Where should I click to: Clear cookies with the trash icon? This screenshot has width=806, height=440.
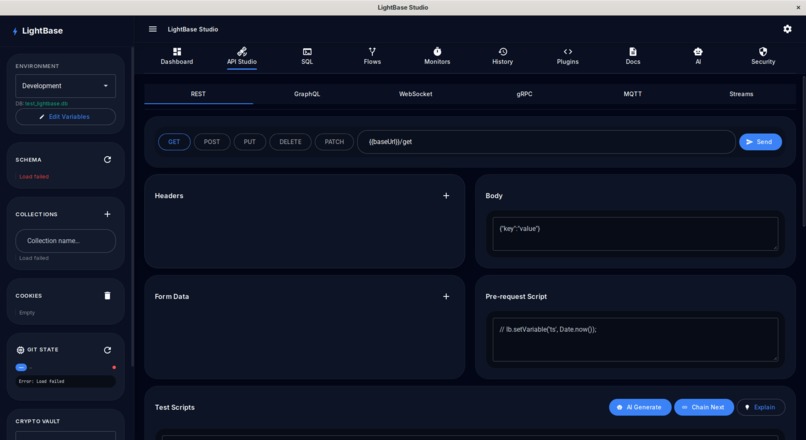(x=107, y=296)
